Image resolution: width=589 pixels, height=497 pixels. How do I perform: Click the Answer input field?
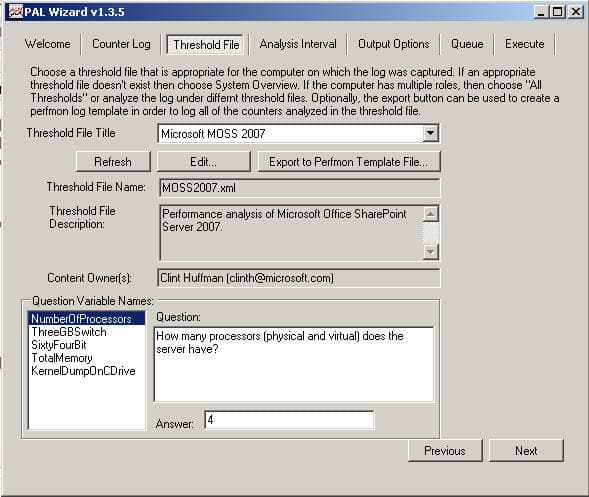(x=289, y=420)
